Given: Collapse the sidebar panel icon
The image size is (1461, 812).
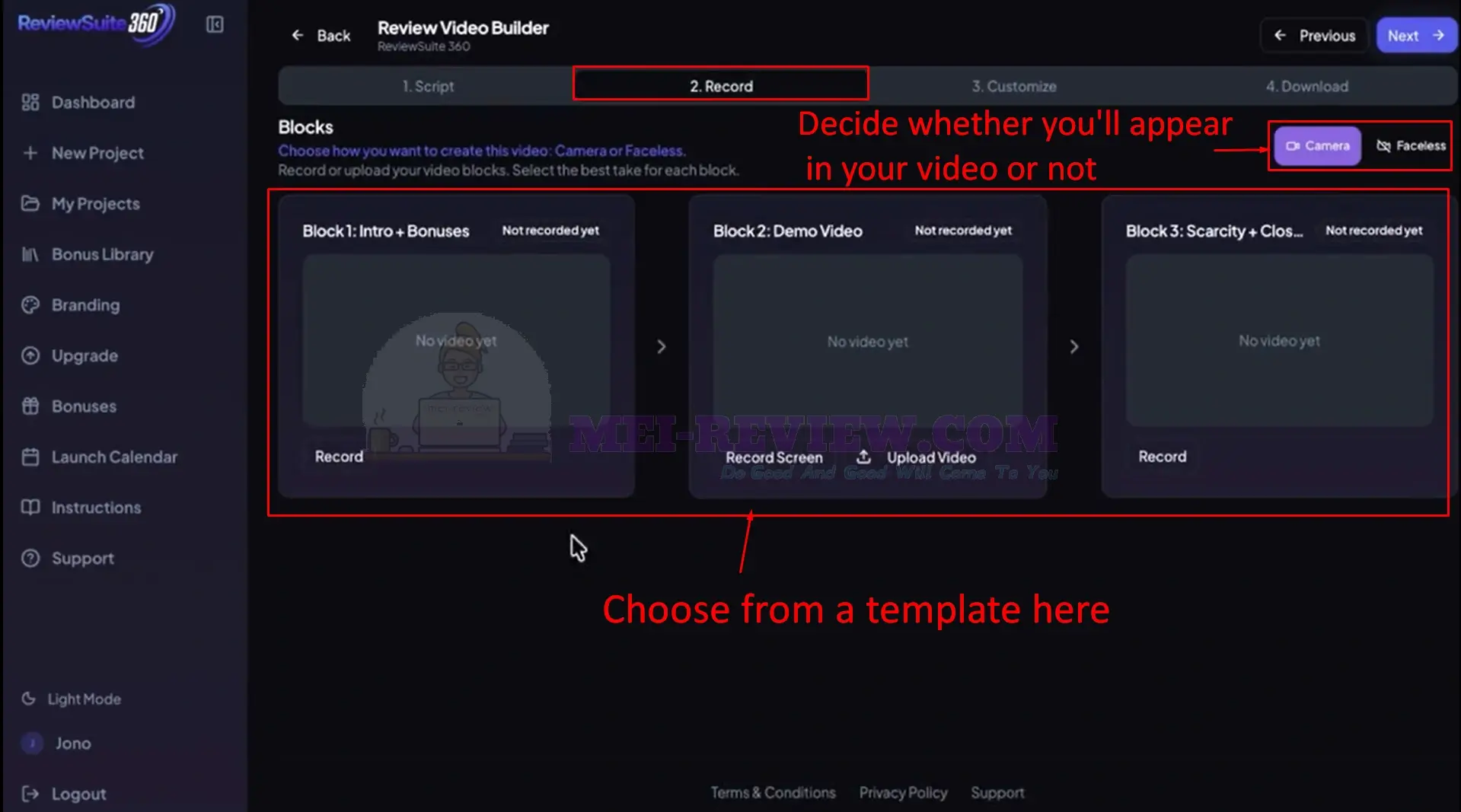Looking at the screenshot, I should [215, 24].
